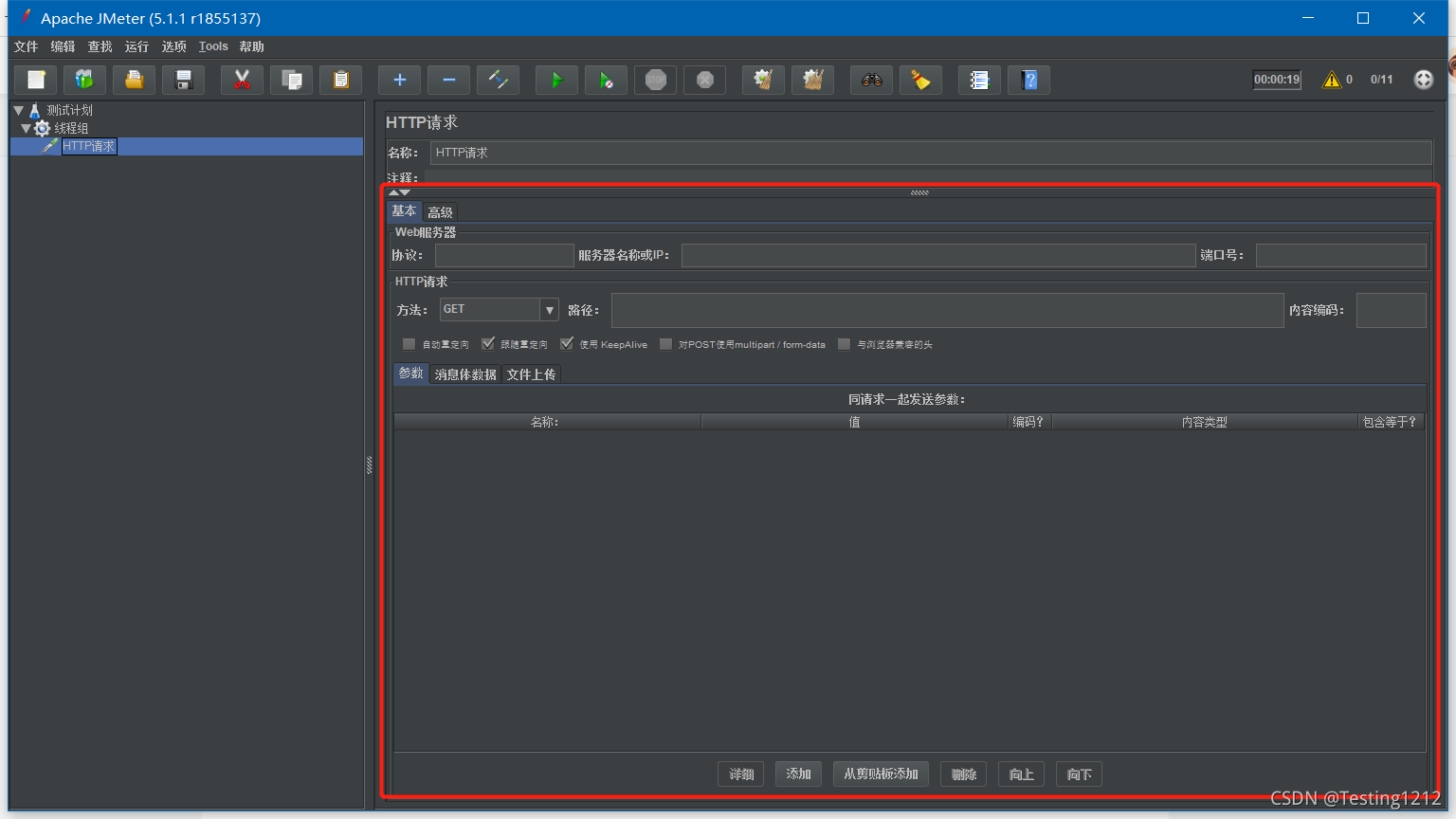Click the 向上 button
Image resolution: width=1456 pixels, height=819 pixels.
(x=1022, y=774)
